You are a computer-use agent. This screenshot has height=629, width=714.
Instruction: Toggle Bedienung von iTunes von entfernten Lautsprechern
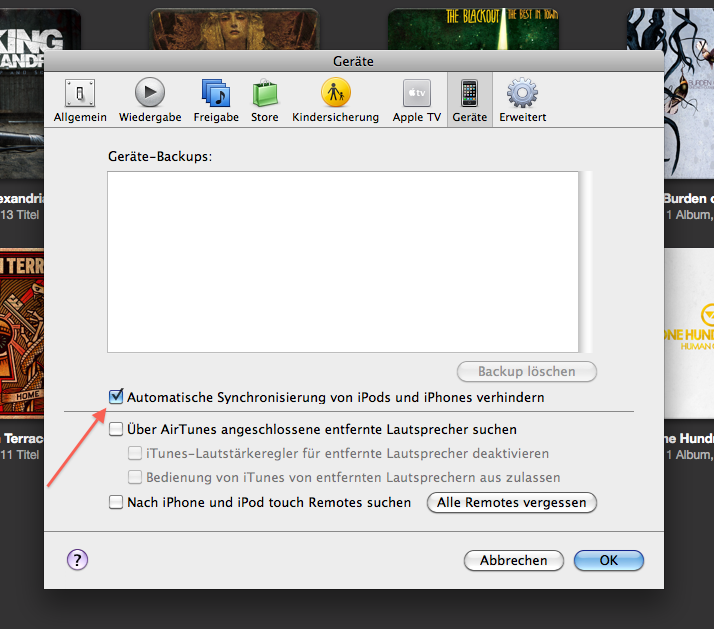tap(135, 477)
